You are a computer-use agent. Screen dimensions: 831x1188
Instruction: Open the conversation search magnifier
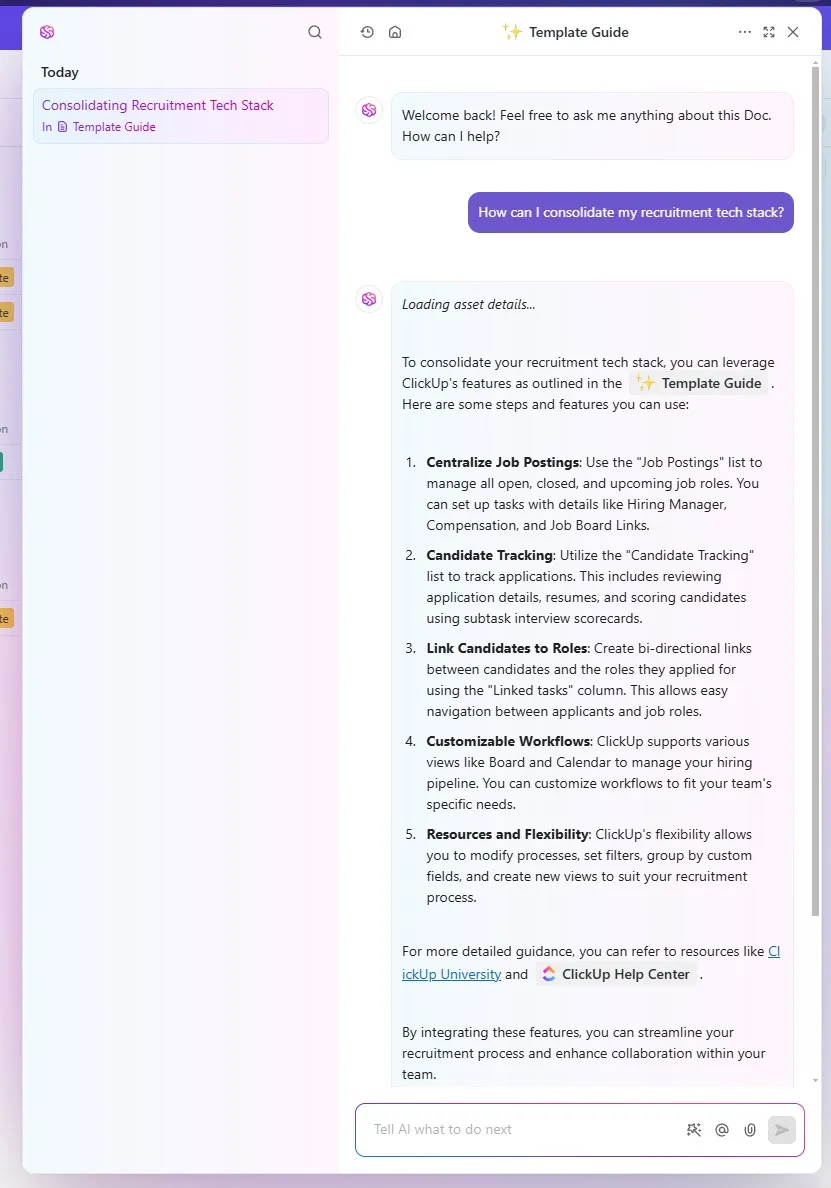[x=315, y=32]
